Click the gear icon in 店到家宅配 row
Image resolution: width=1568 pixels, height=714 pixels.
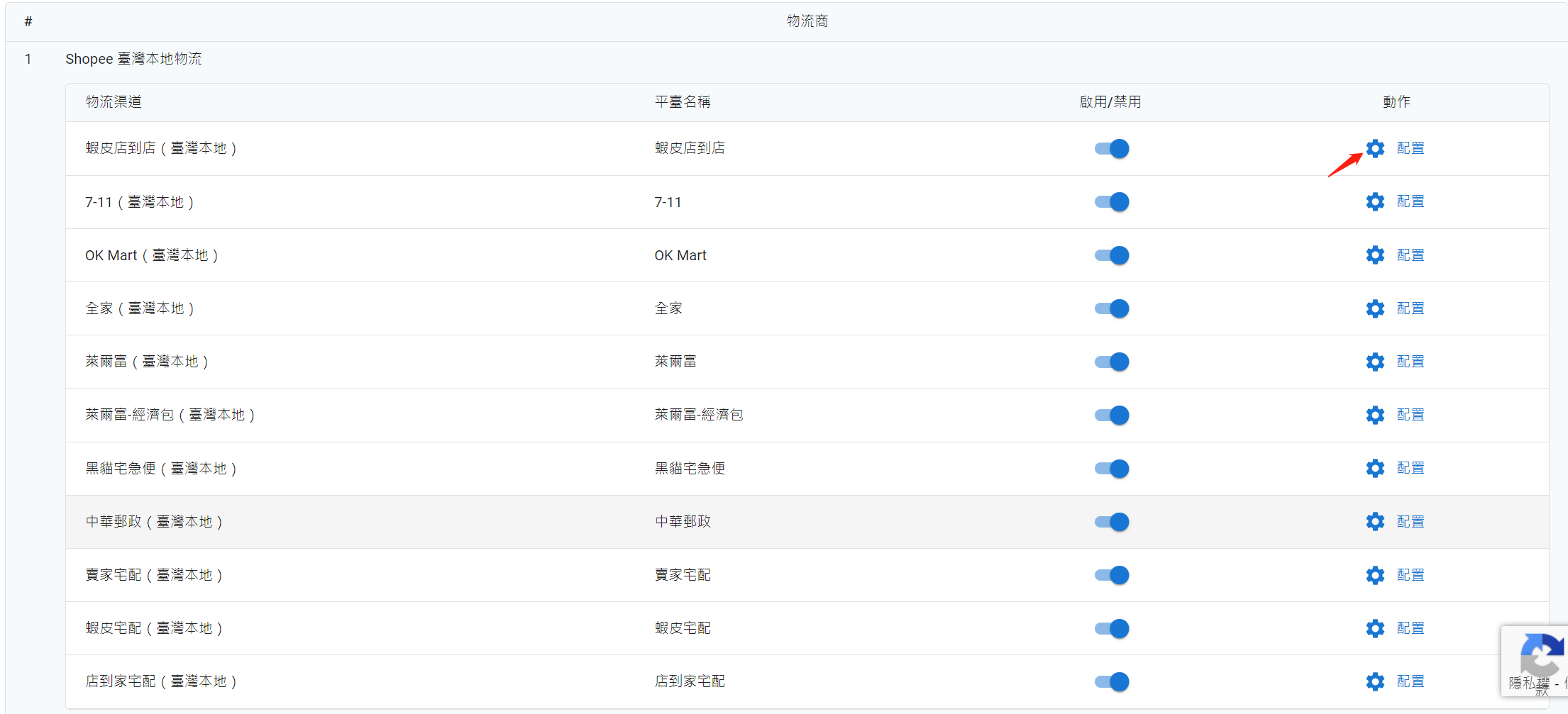pyautogui.click(x=1375, y=681)
